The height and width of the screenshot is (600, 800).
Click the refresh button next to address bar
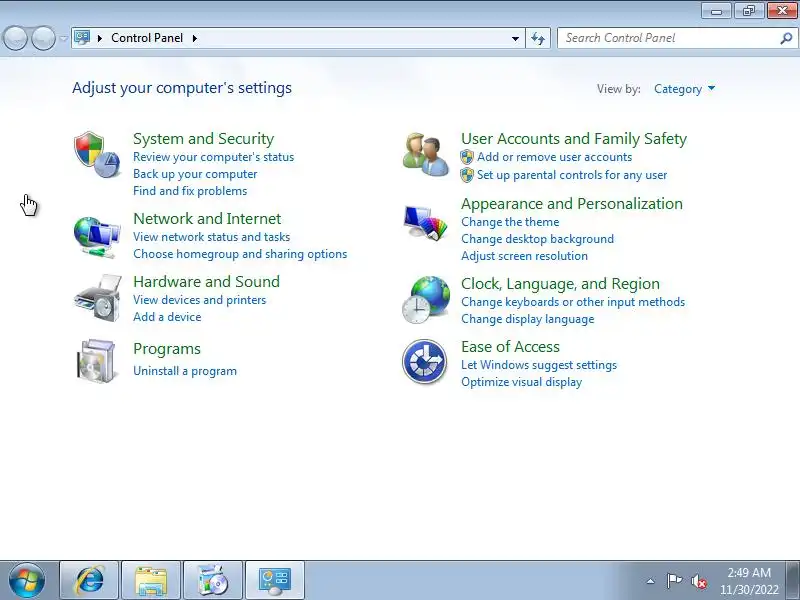[x=538, y=38]
